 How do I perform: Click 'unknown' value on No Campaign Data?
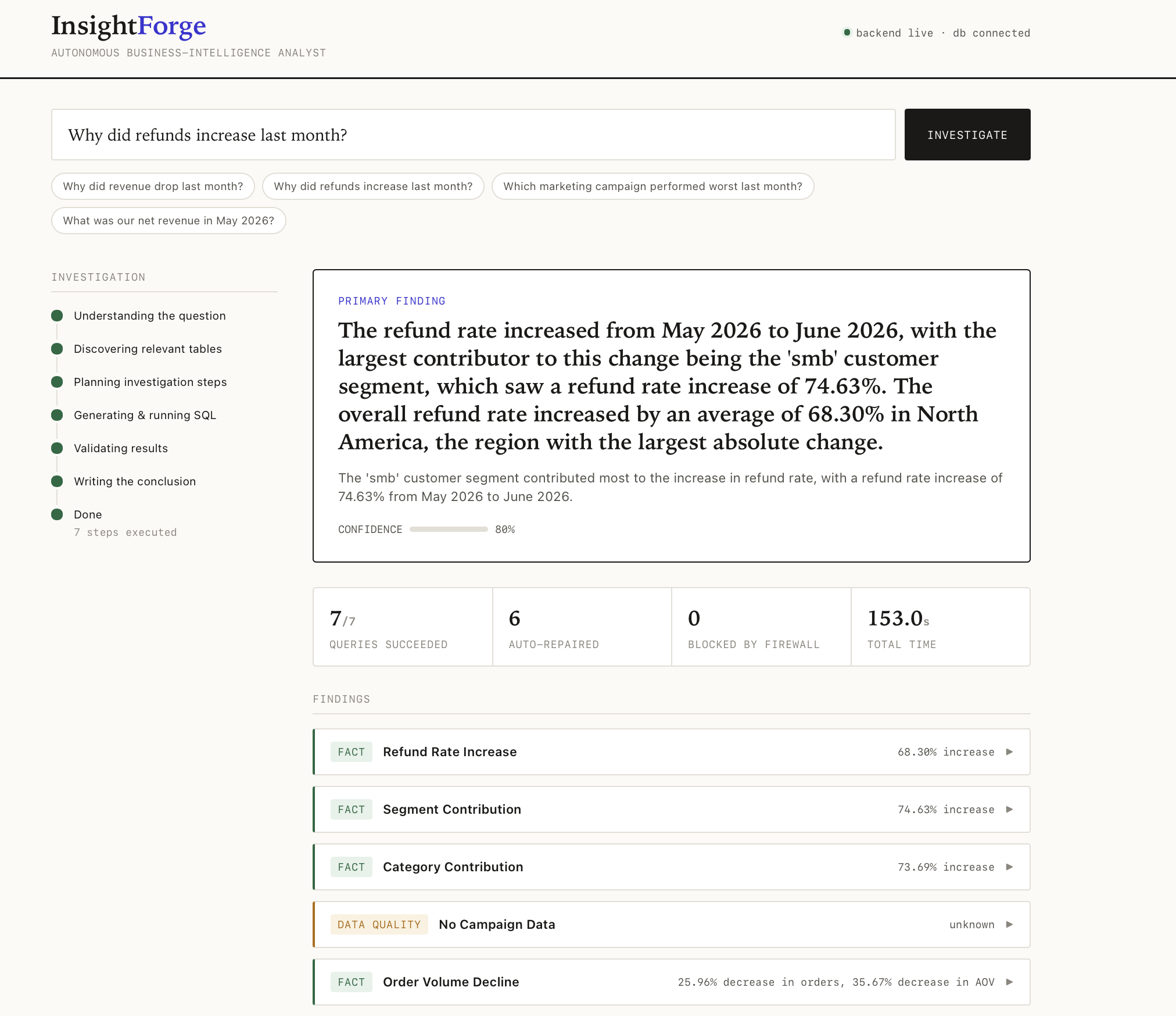tap(972, 924)
